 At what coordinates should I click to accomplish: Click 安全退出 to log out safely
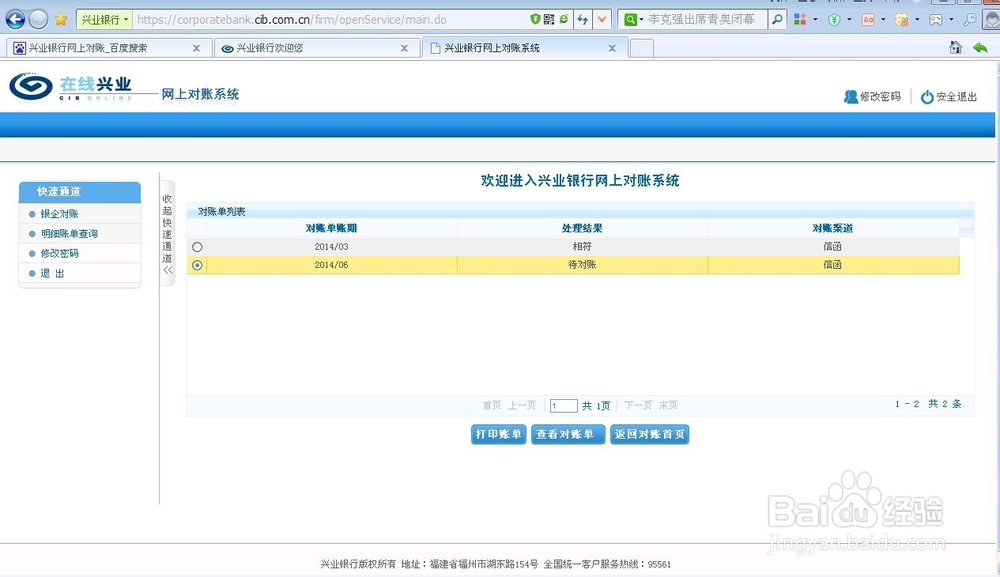957,96
